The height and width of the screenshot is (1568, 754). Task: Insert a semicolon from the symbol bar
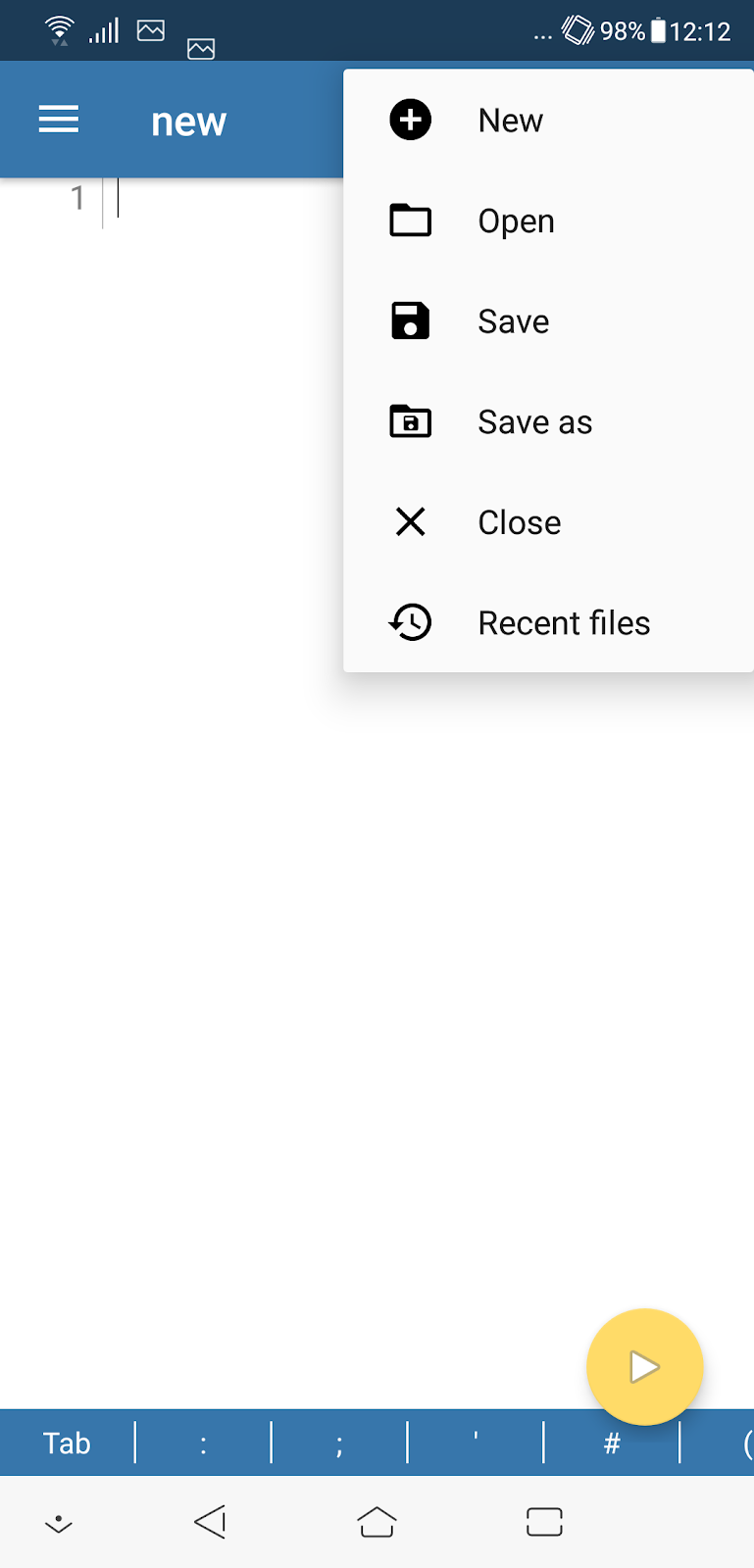click(339, 1443)
